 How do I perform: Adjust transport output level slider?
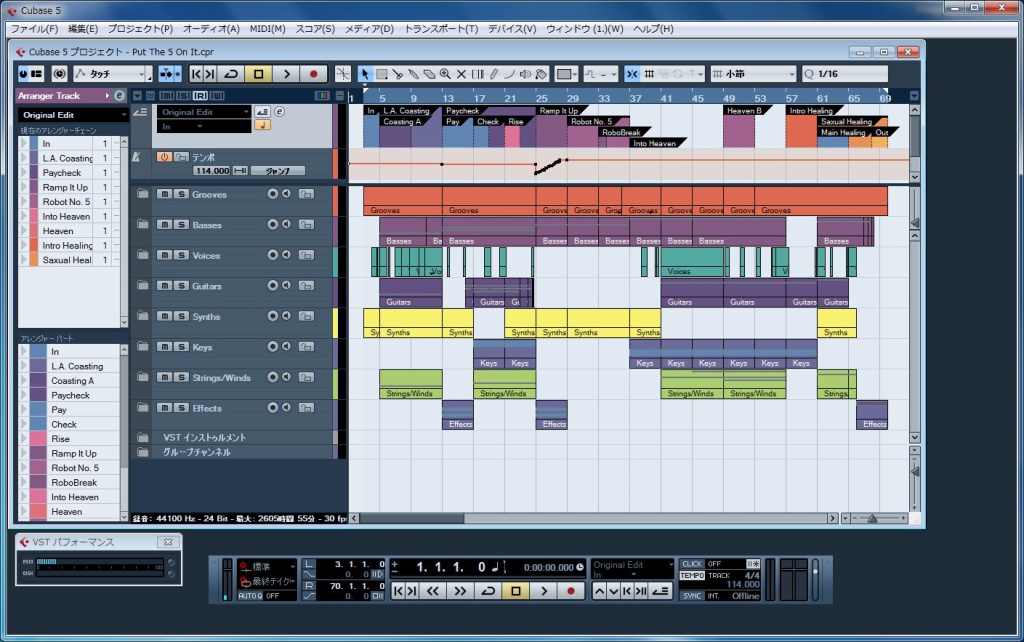[815, 571]
